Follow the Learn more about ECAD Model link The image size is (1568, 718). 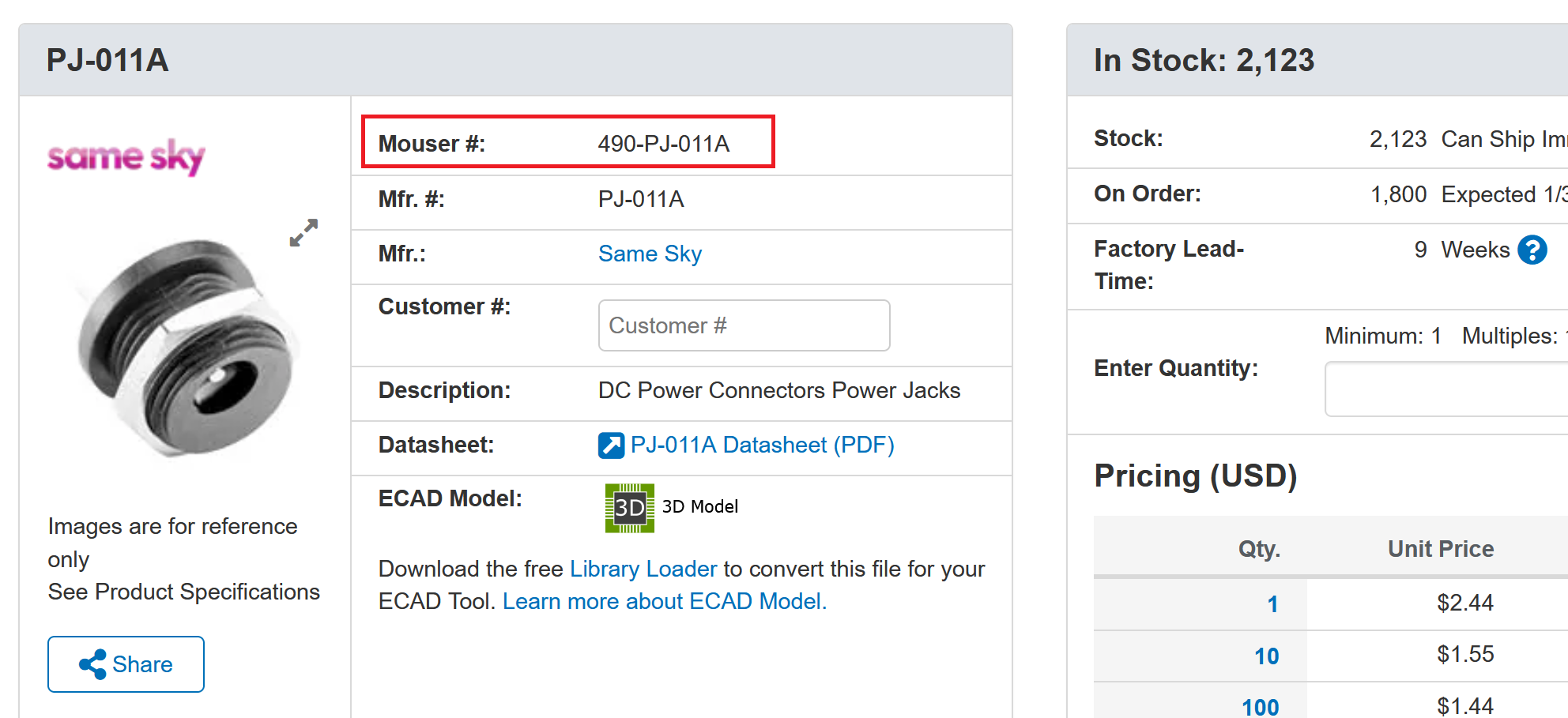coord(665,601)
